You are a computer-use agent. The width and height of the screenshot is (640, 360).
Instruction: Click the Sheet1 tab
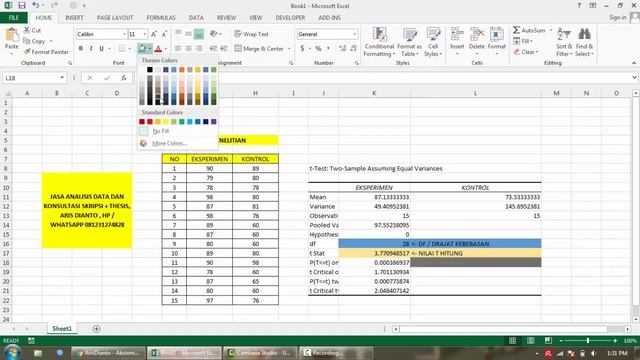click(x=62, y=329)
